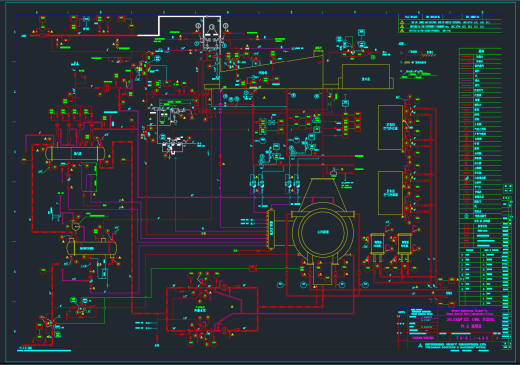This screenshot has width=520, height=365.
Task: Select the horizontal yellow drum at upper left
Action: coord(75,154)
